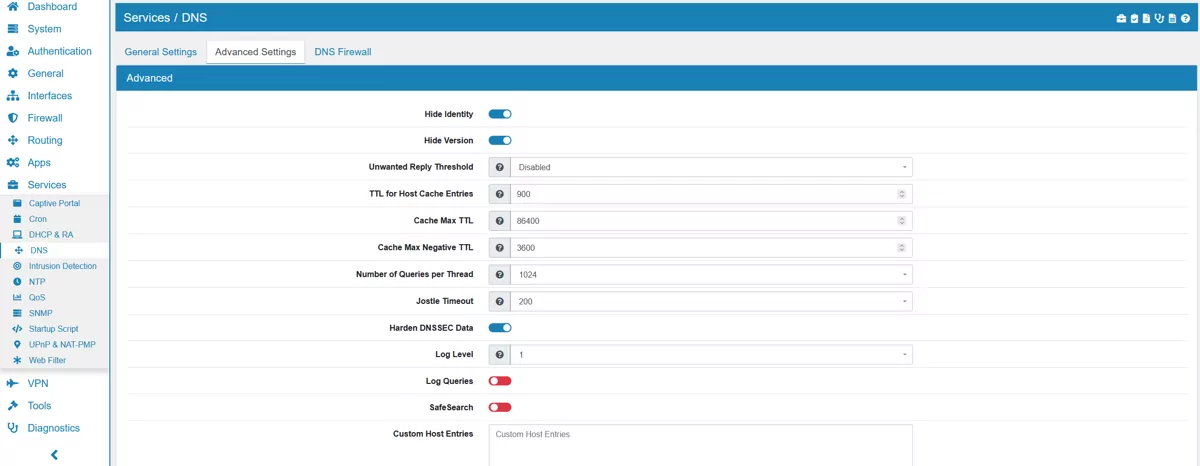Turn on the SafeSearch toggle
The height and width of the screenshot is (466, 1200).
pos(499,407)
